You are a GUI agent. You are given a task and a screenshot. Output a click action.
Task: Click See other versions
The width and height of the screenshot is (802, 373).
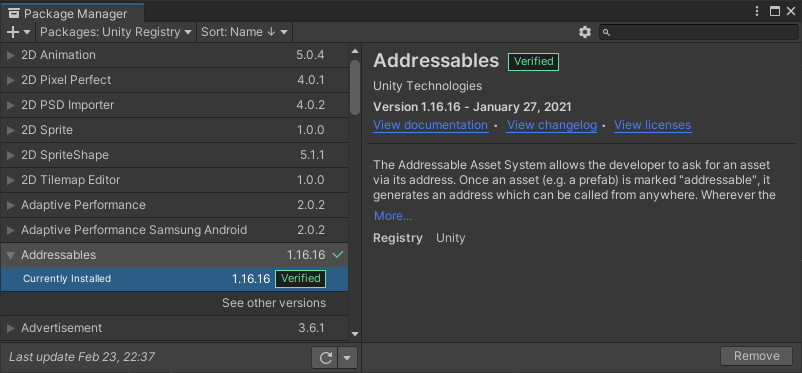tap(274, 303)
